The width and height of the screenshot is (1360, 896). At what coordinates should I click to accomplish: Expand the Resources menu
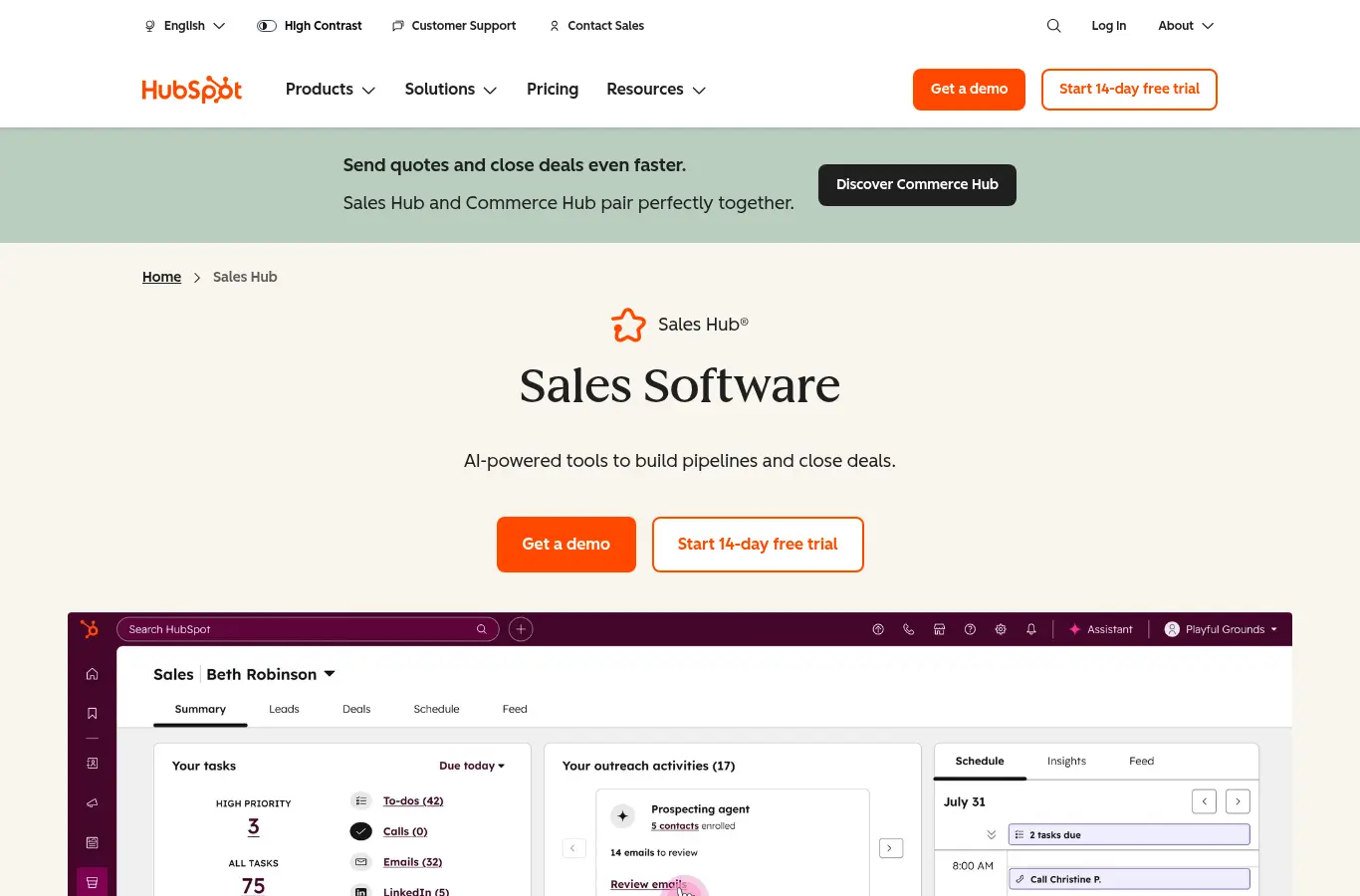point(656,90)
